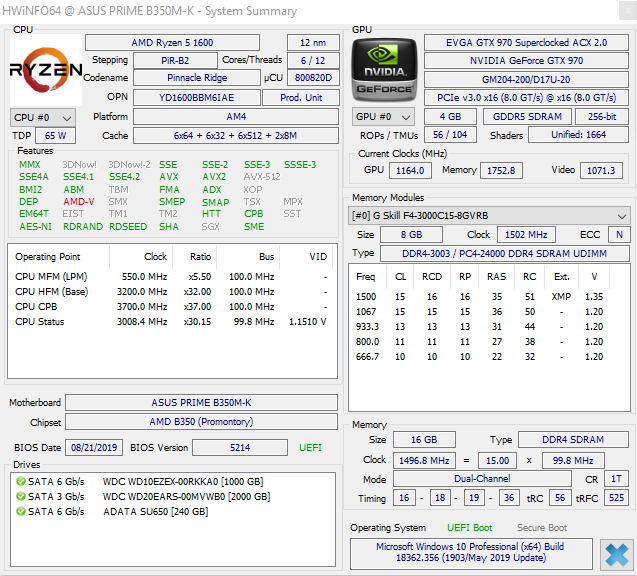Click the AMD-V feature flag
Screen dimensions: 637x576
[x=79, y=201]
